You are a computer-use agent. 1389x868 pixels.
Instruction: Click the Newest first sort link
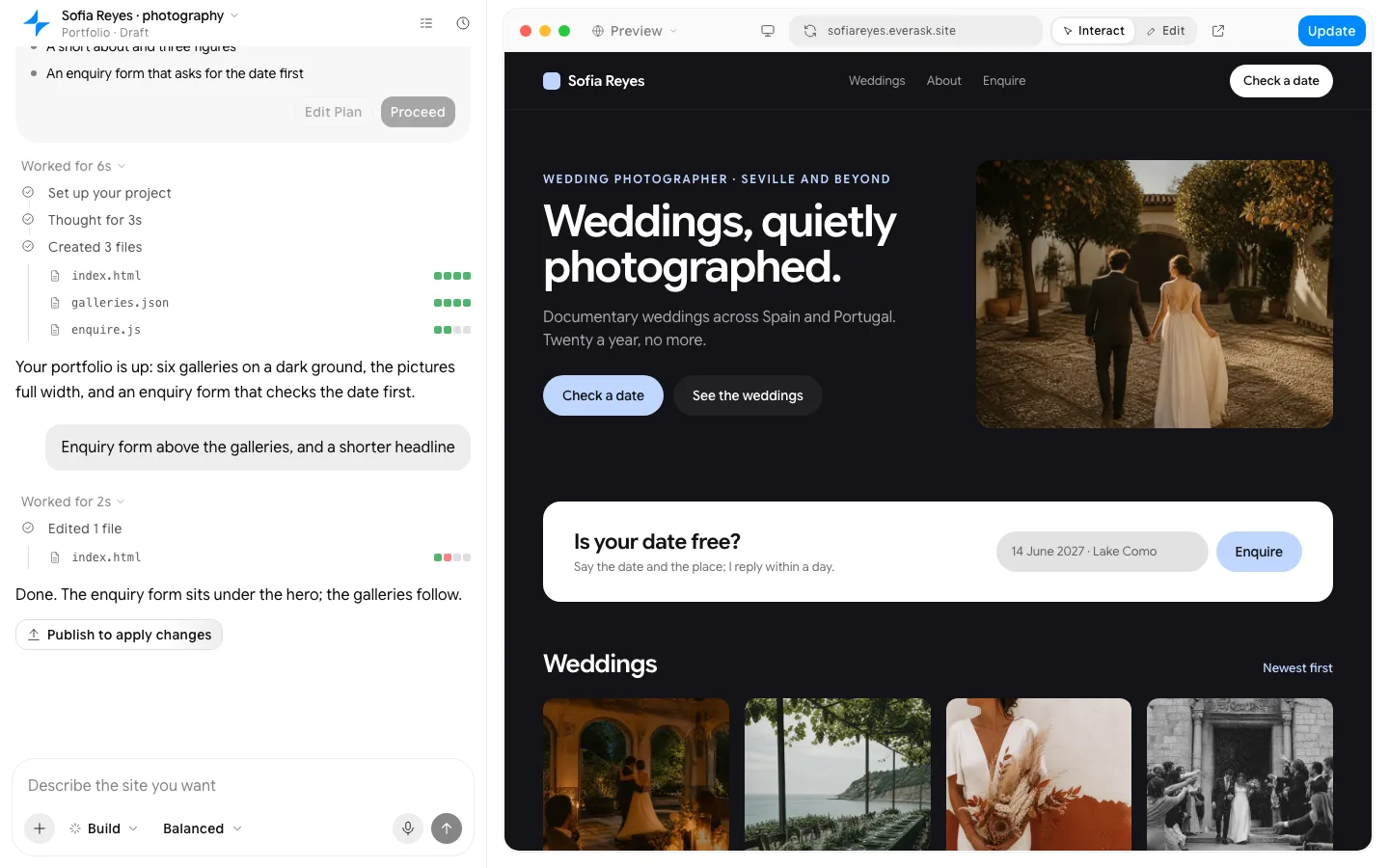point(1297,667)
